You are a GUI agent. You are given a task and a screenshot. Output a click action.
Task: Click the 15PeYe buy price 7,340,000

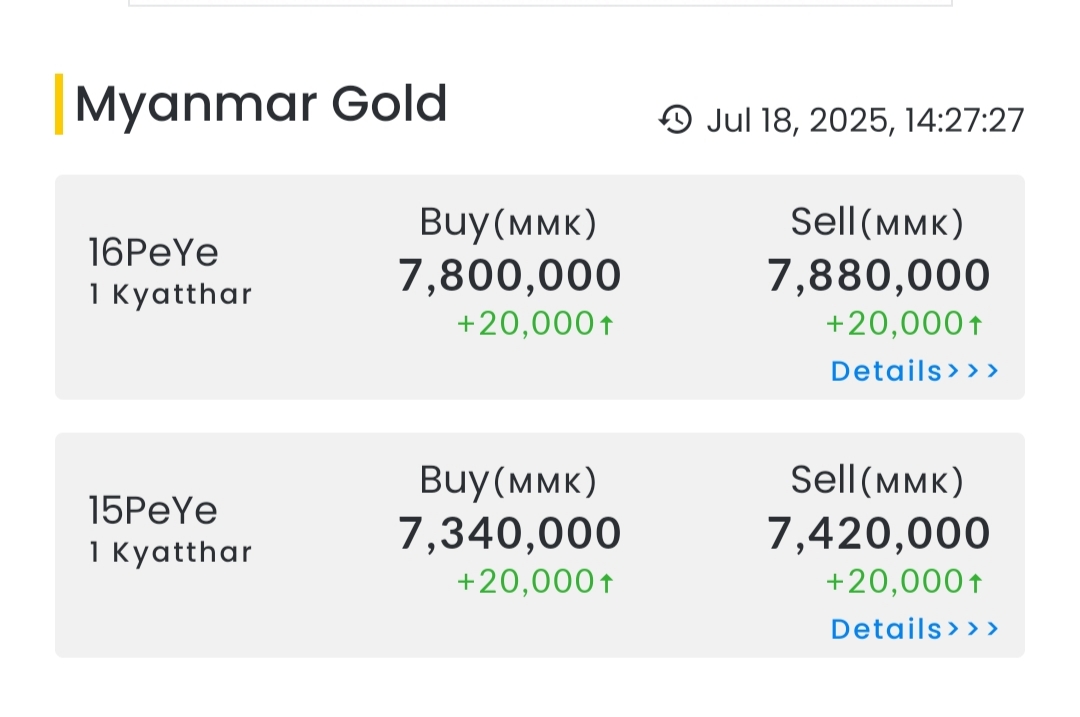click(510, 533)
